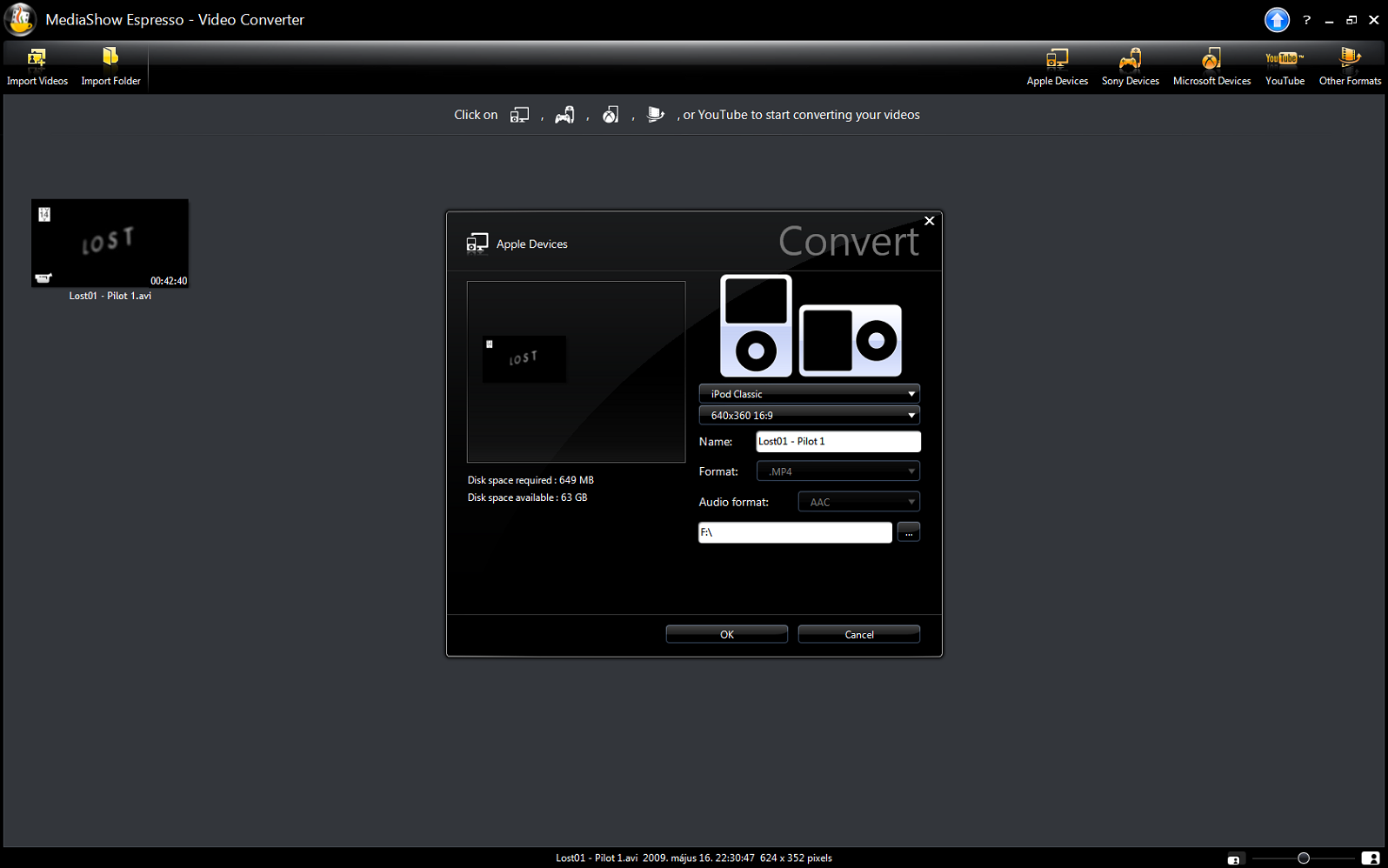Select Other Formats in the top toolbar
Viewport: 1388px width, 868px height.
[1350, 67]
